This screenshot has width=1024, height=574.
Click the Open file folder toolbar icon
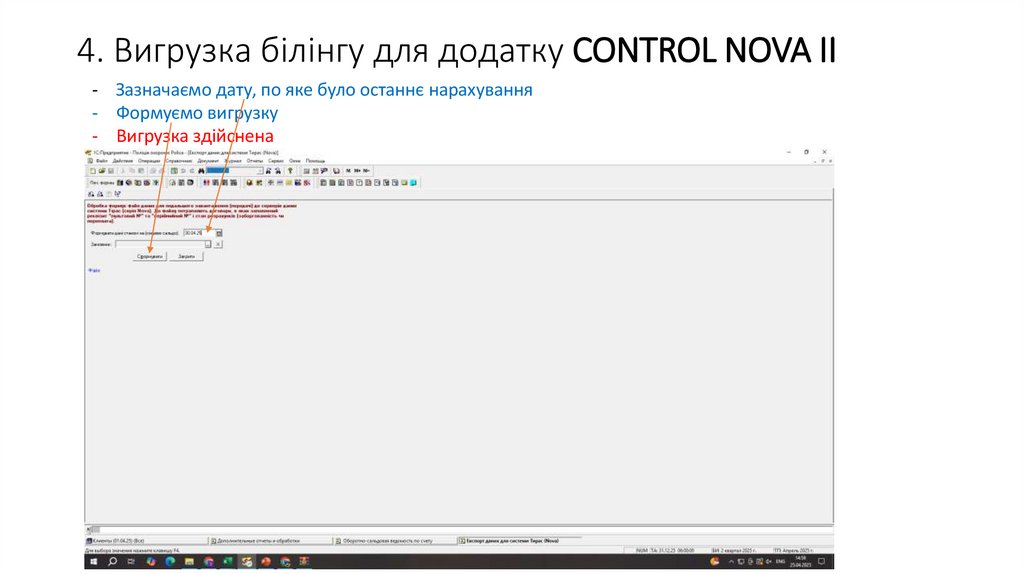pyautogui.click(x=102, y=170)
